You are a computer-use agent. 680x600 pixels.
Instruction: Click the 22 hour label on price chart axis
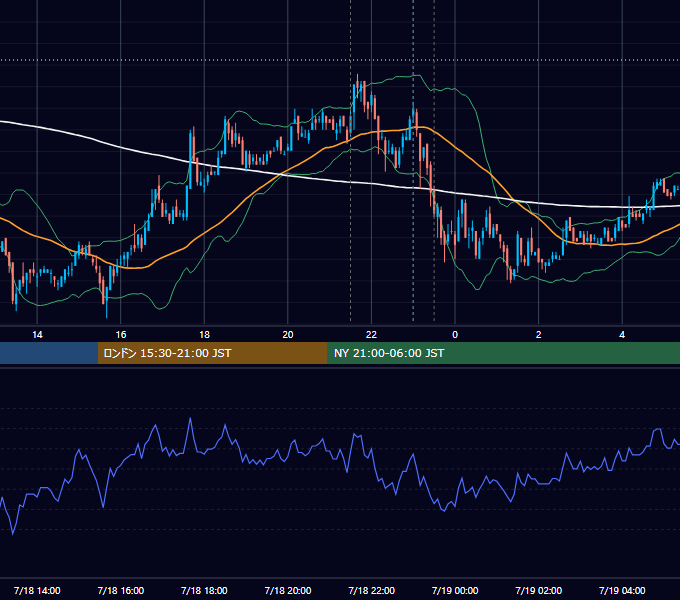371,335
